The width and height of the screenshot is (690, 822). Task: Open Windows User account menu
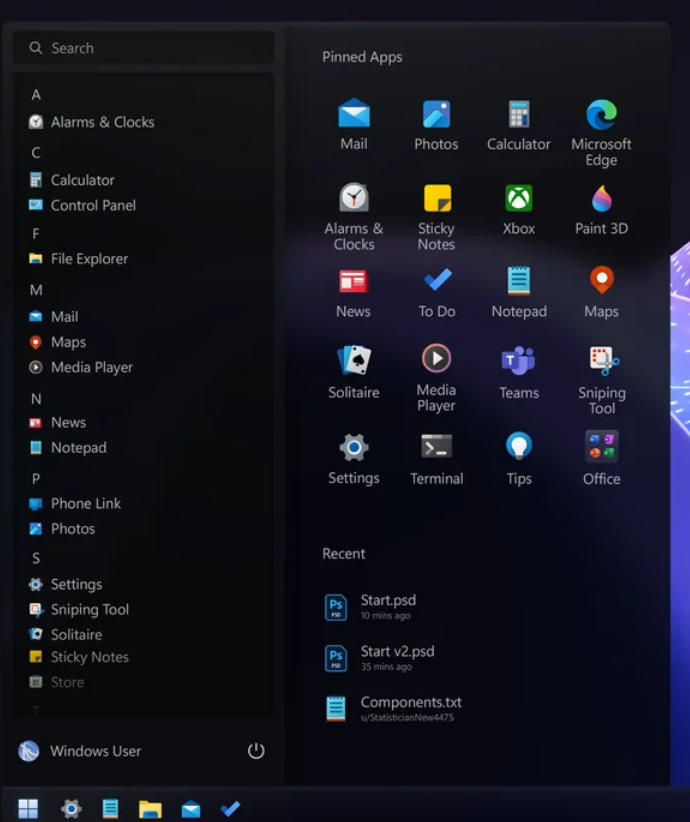point(80,751)
